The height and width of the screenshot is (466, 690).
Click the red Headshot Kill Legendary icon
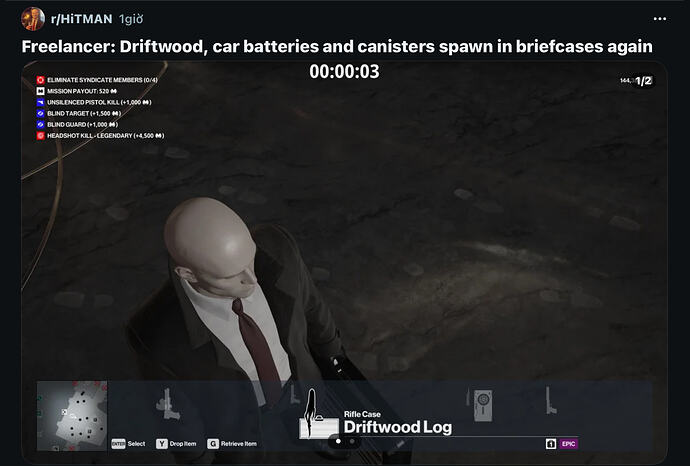(x=40, y=136)
